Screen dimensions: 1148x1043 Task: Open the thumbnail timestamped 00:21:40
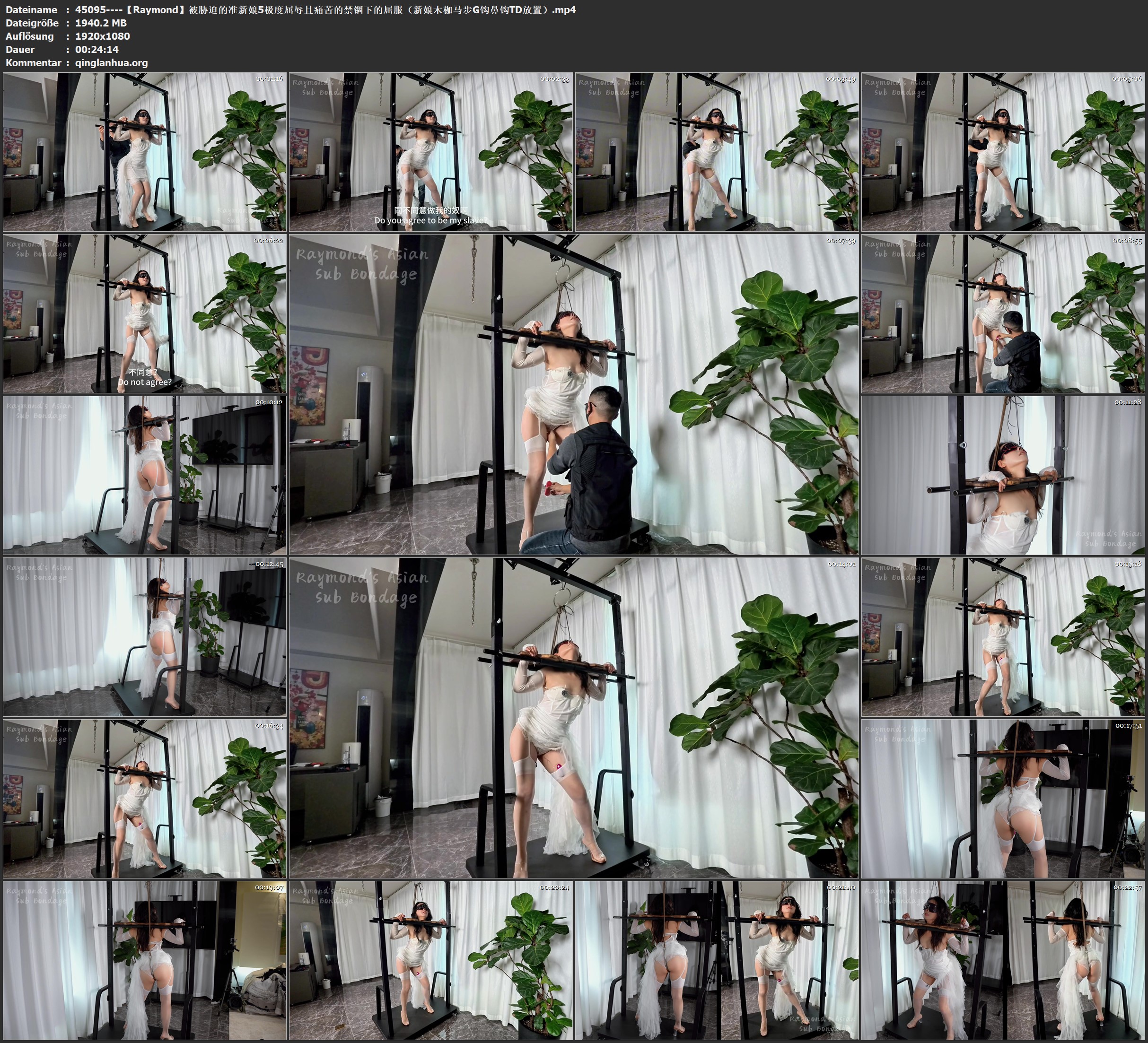[x=717, y=960]
